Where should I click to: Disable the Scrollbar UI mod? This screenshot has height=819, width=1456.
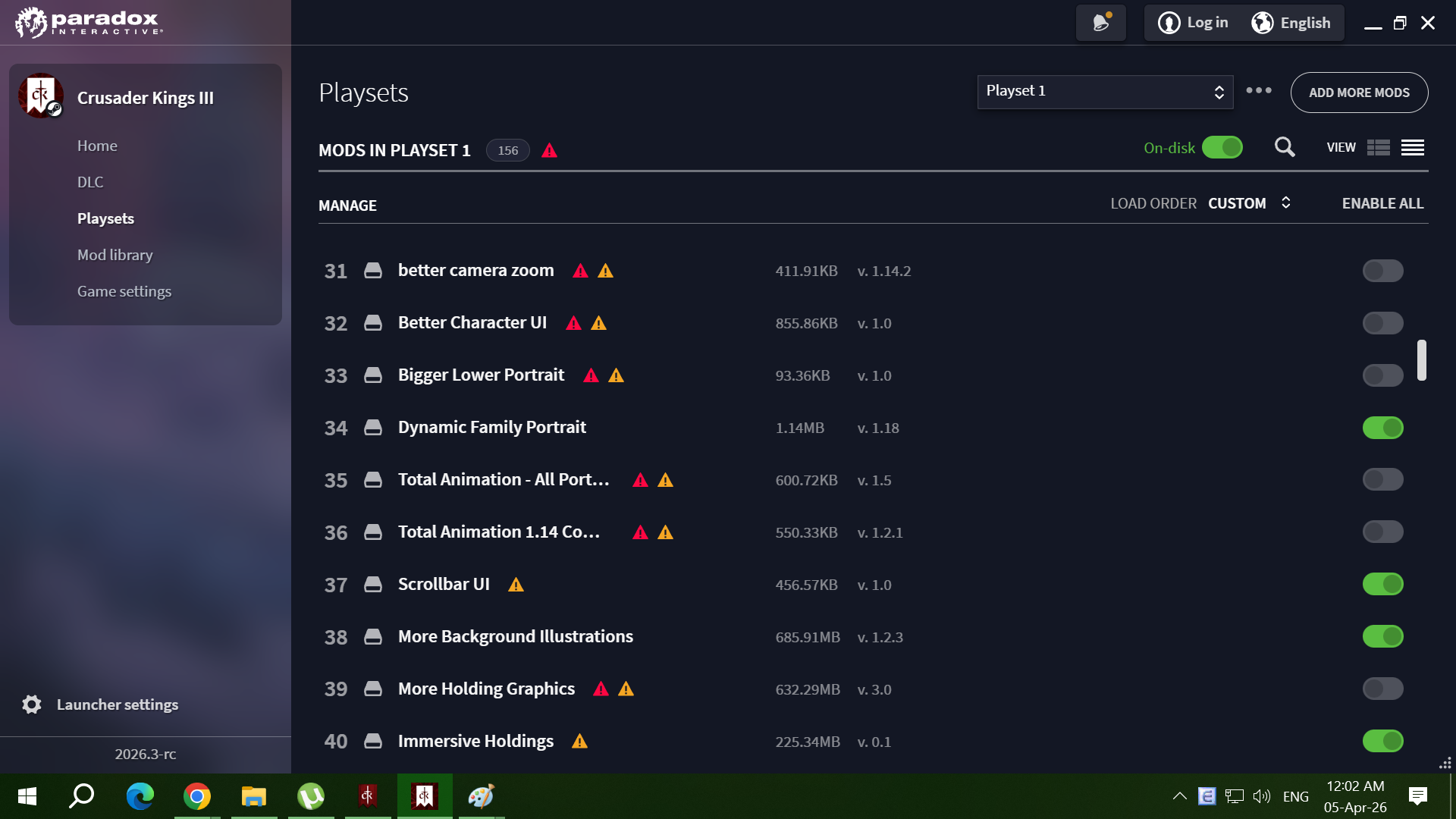[x=1383, y=584]
